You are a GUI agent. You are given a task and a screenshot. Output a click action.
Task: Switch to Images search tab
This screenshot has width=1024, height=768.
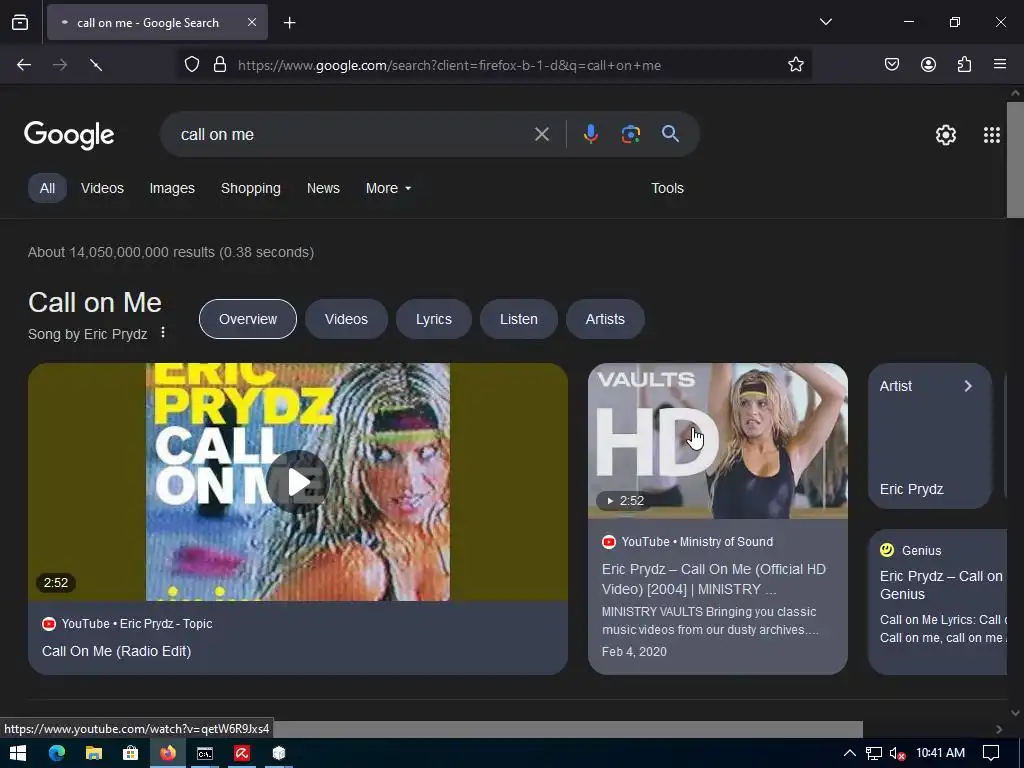tap(172, 188)
